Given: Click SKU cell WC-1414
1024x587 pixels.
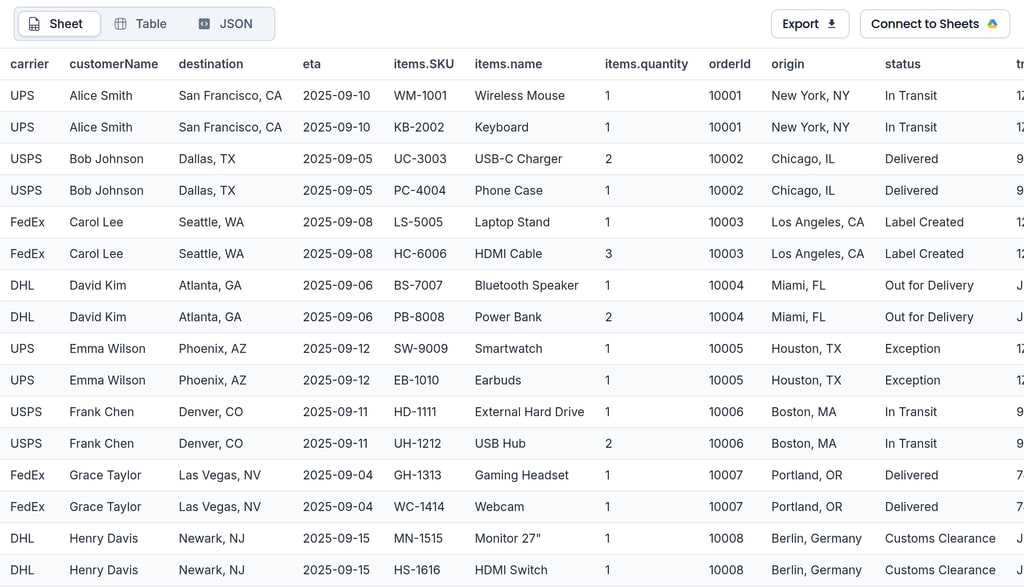Looking at the screenshot, I should pos(419,507).
